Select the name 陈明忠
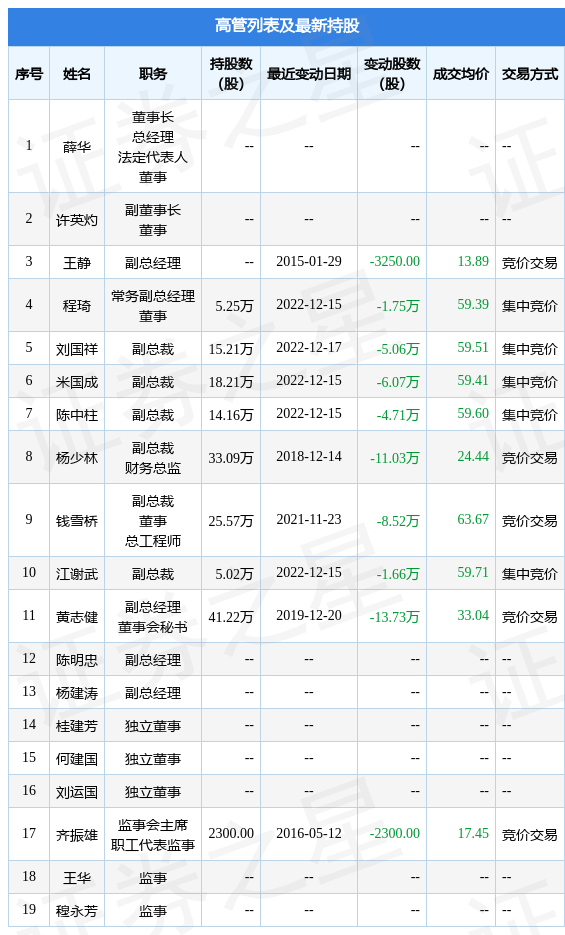Viewport: 565px width, 935px height. [x=77, y=660]
